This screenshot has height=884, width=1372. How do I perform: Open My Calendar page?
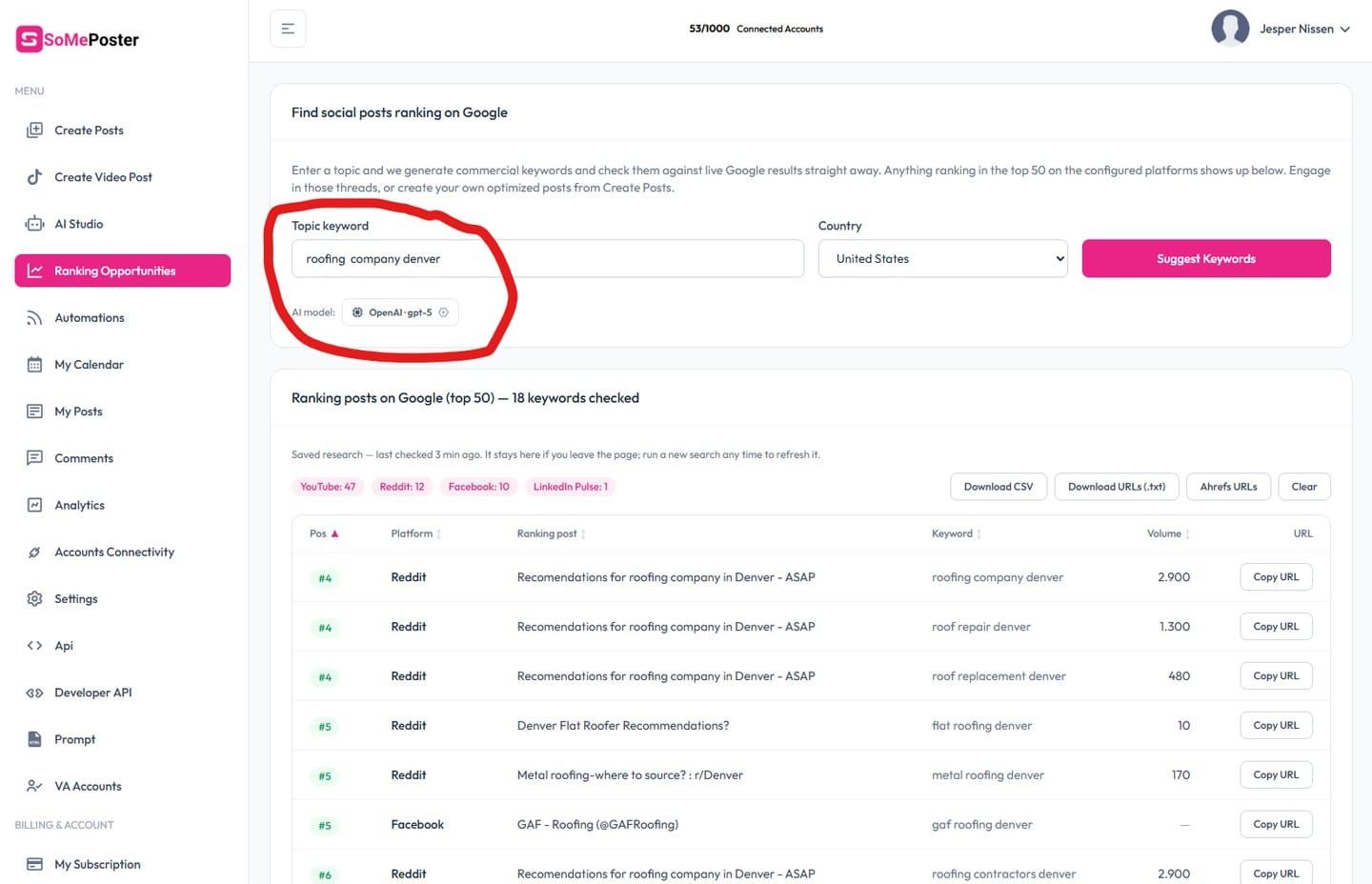coord(123,365)
